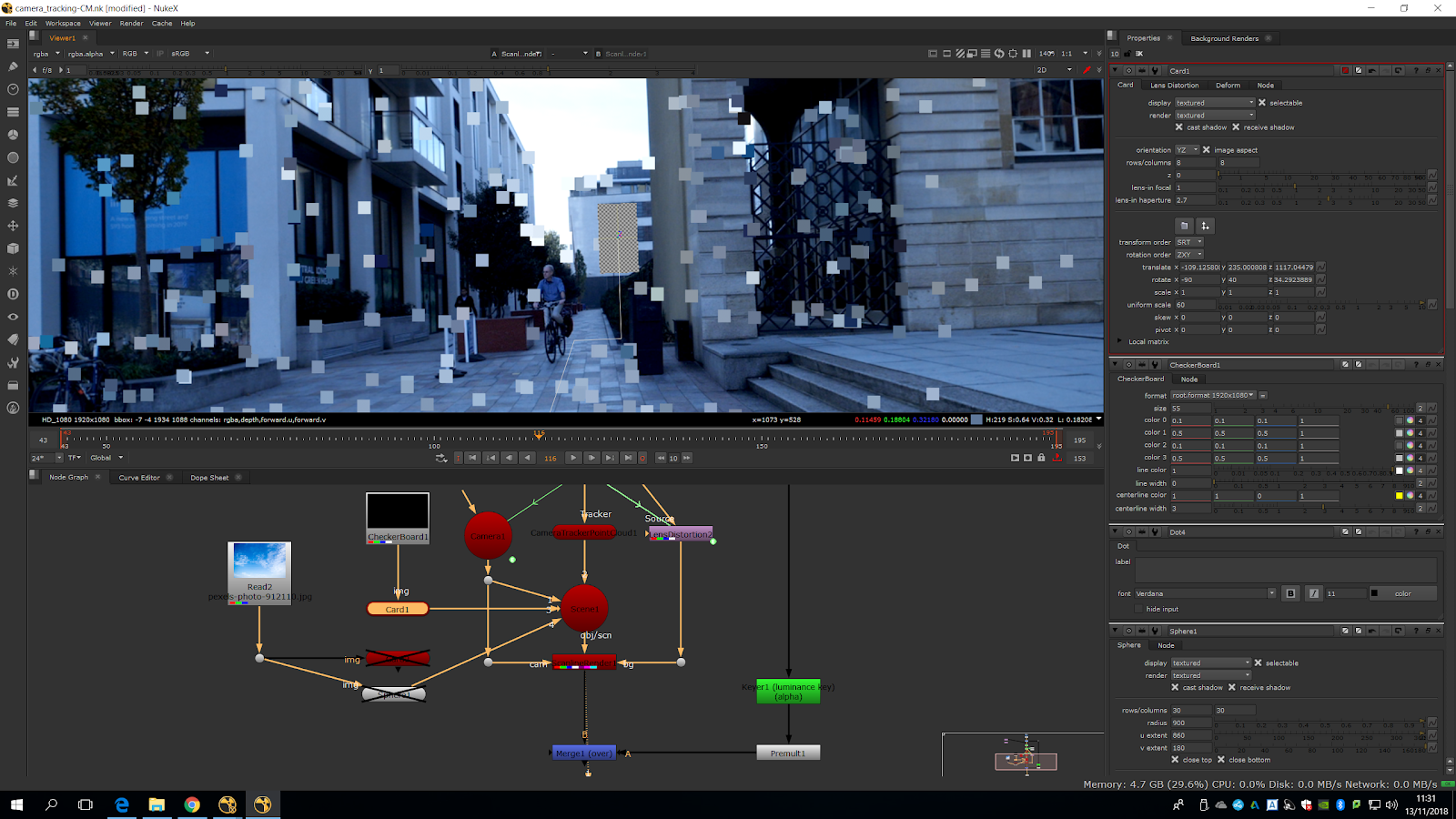Image resolution: width=1456 pixels, height=819 pixels.
Task: Click the Dot4 font color button
Action: [1402, 593]
